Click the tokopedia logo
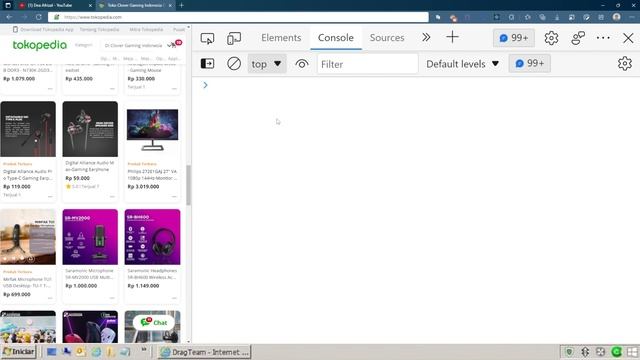 pyautogui.click(x=40, y=45)
